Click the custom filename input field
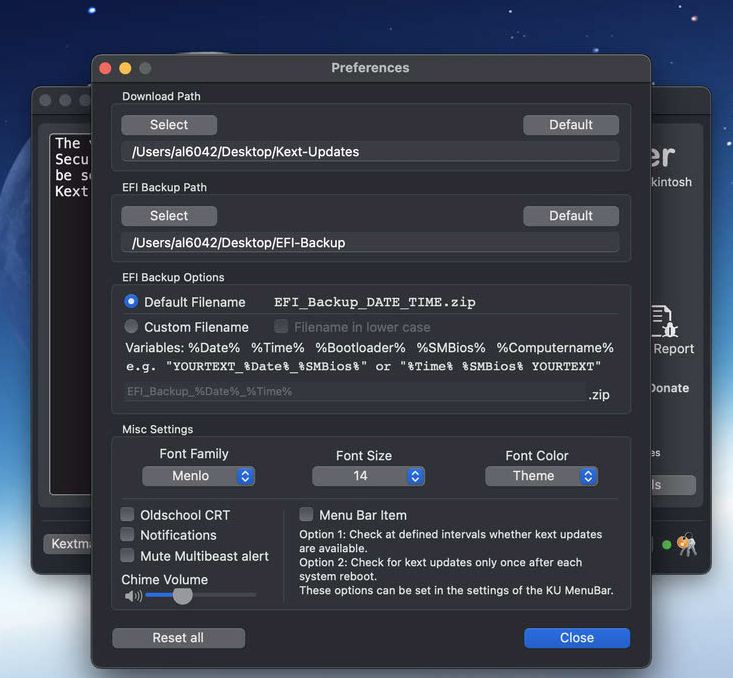The height and width of the screenshot is (678, 733). (354, 392)
